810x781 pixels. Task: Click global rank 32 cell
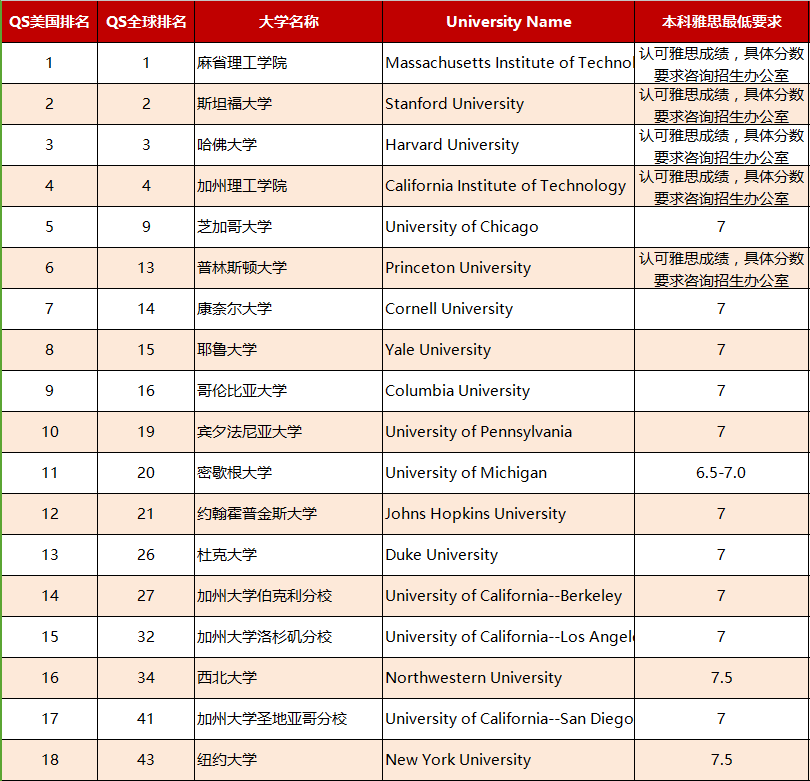(x=146, y=636)
